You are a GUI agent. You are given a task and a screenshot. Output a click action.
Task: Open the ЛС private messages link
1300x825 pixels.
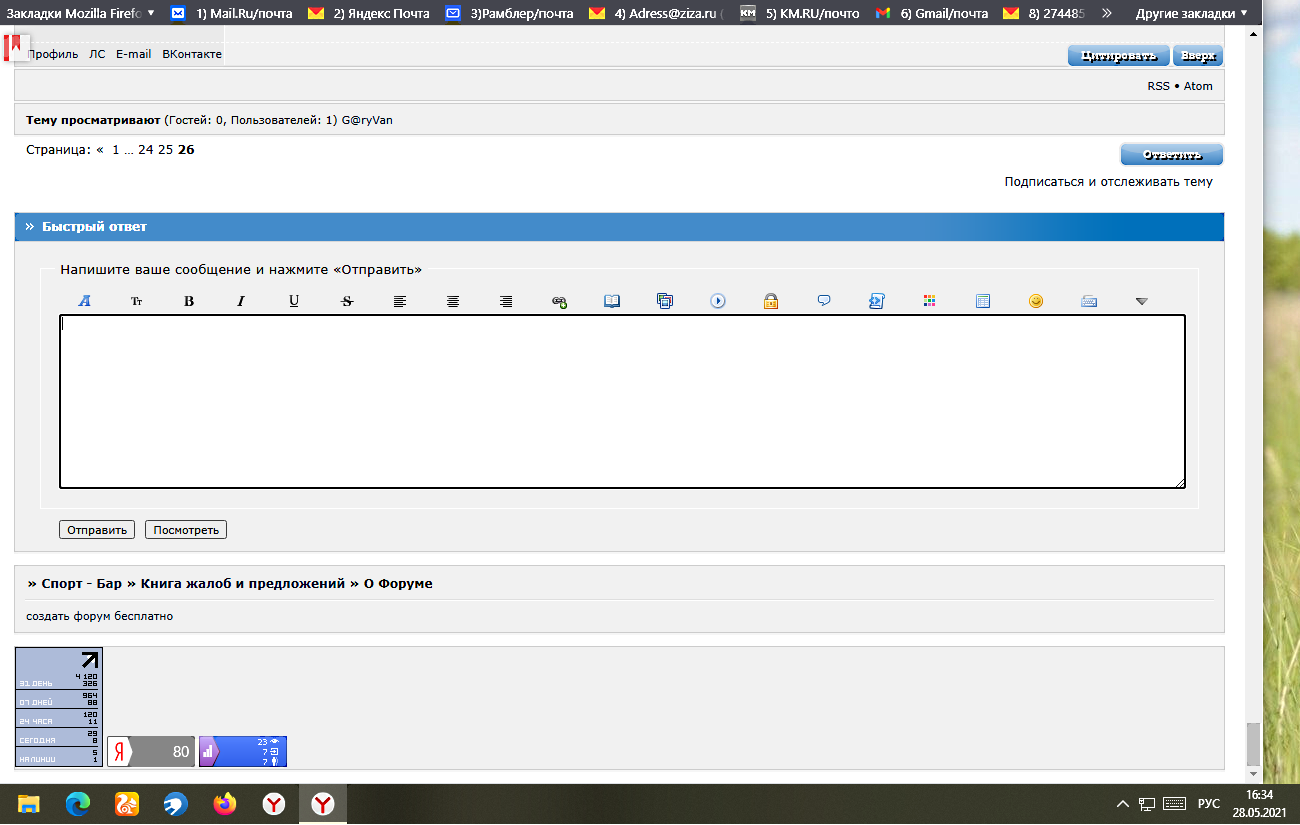97,54
